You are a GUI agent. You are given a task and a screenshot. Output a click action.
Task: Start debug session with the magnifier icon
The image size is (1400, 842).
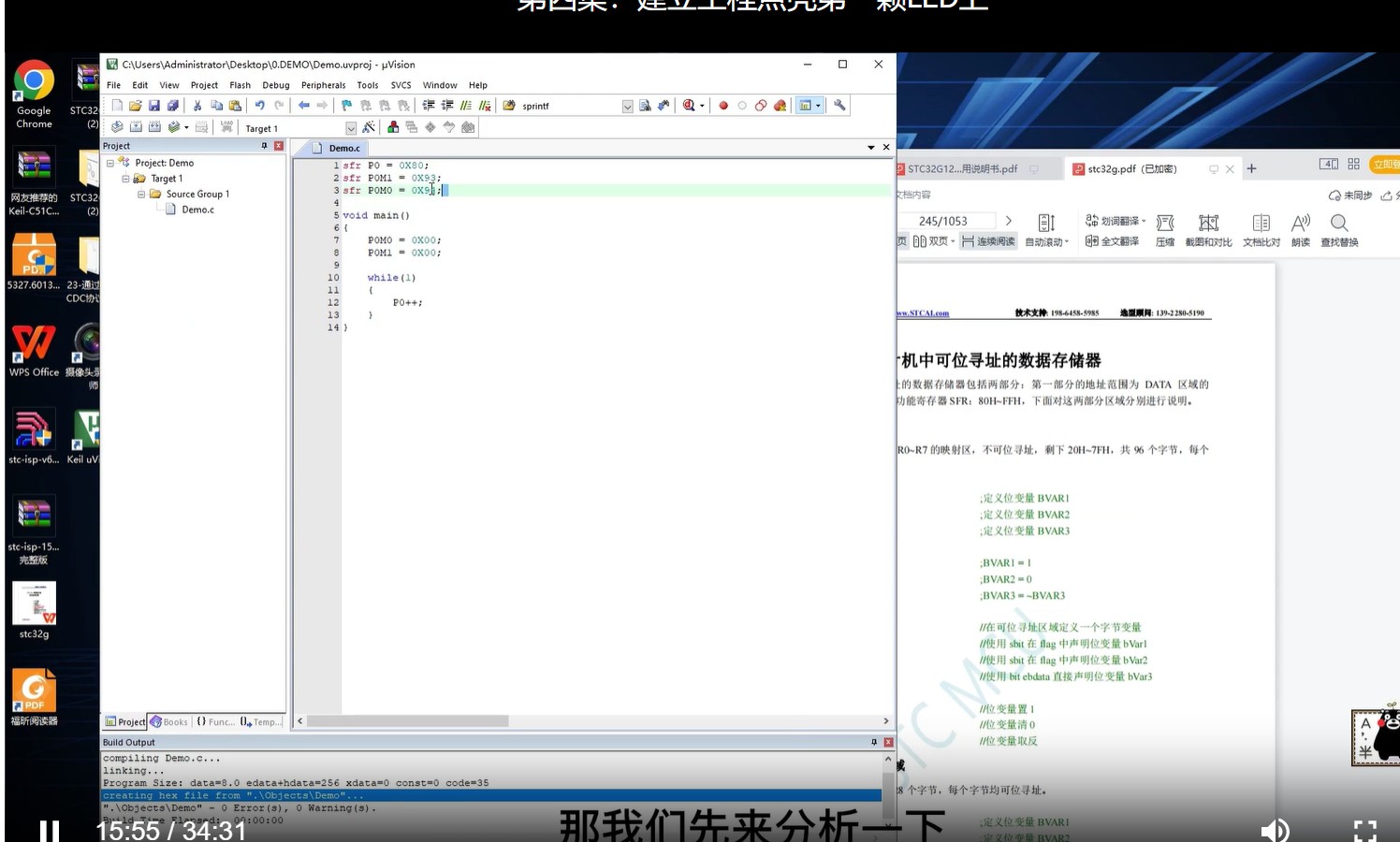[x=690, y=106]
